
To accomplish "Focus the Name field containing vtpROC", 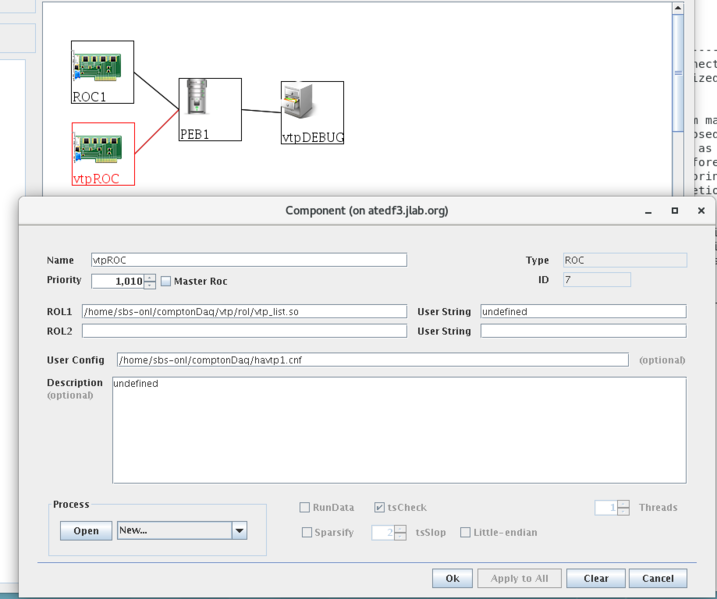I will click(x=249, y=260).
